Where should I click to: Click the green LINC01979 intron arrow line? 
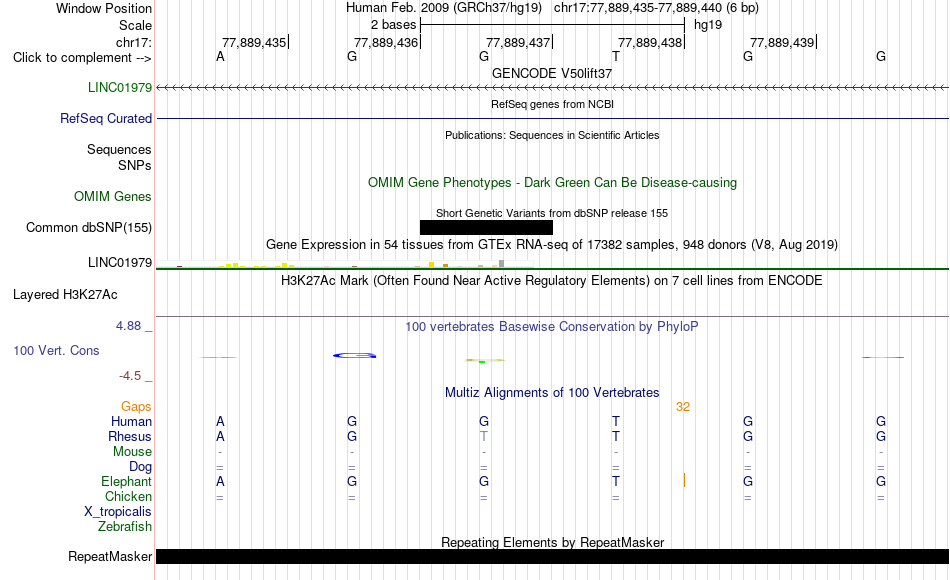coord(552,88)
